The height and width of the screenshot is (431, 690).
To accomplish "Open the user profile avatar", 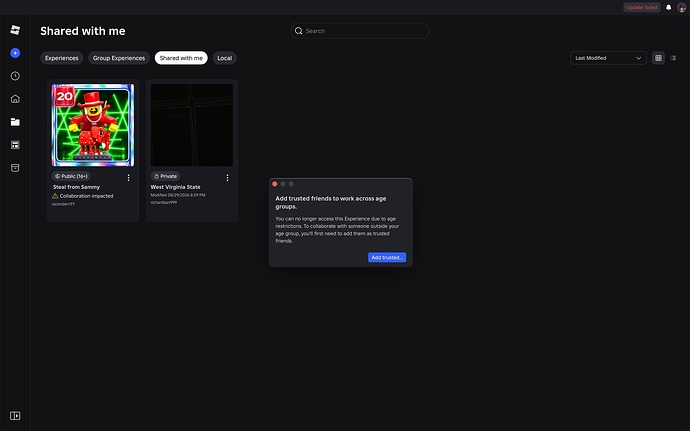I will pos(682,7).
